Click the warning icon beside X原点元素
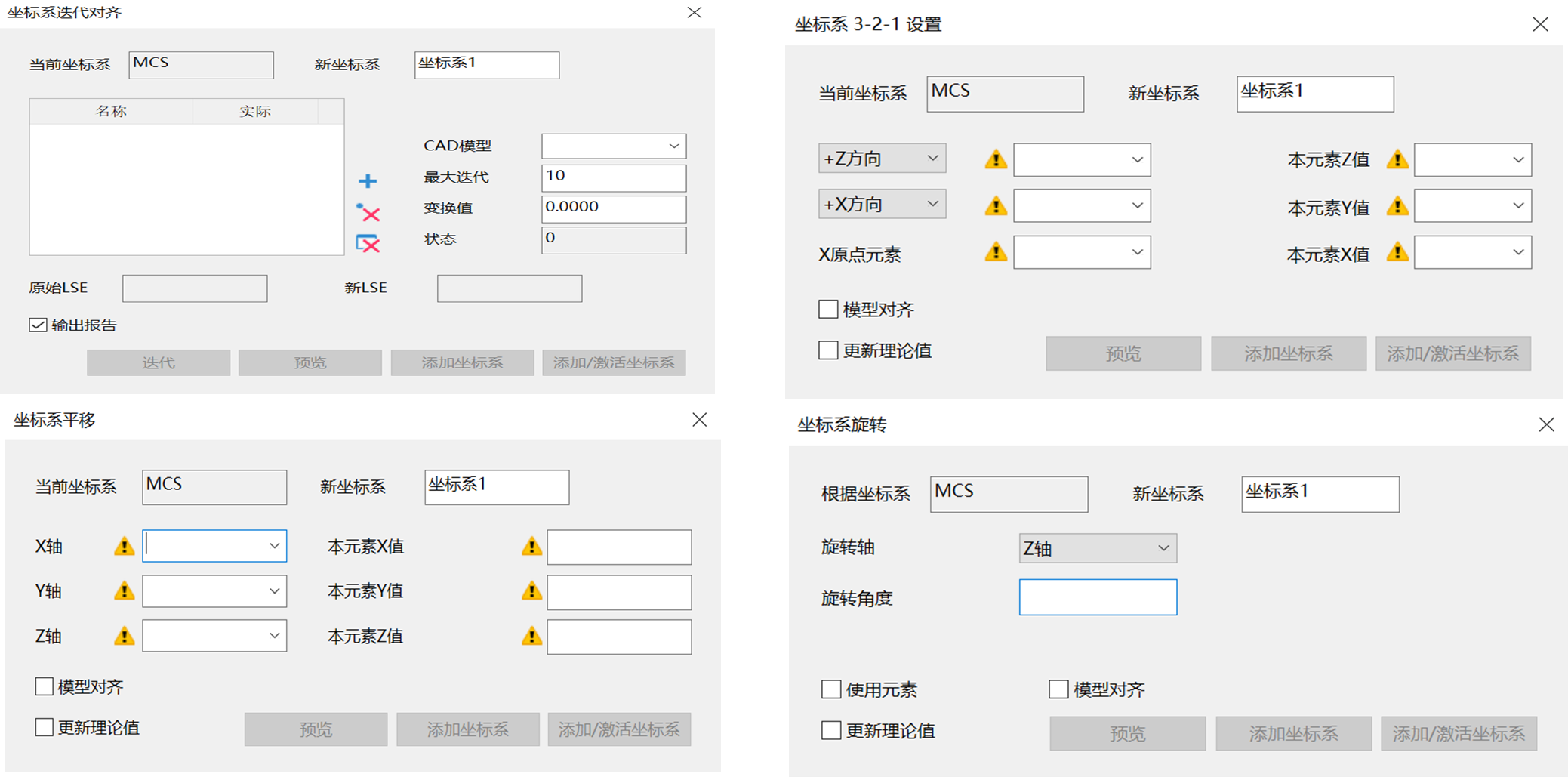This screenshot has width=1568, height=777. tap(996, 252)
